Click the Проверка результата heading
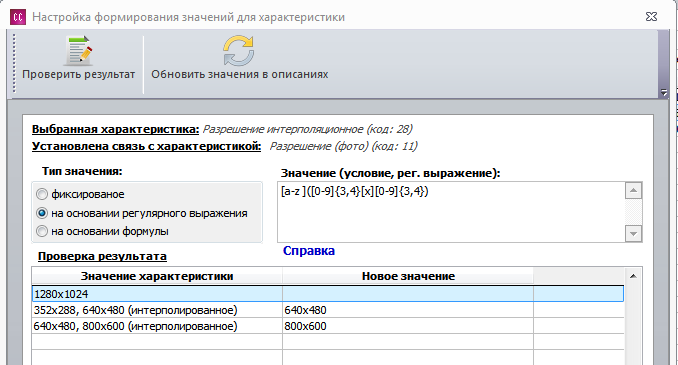The image size is (678, 365). coord(102,256)
